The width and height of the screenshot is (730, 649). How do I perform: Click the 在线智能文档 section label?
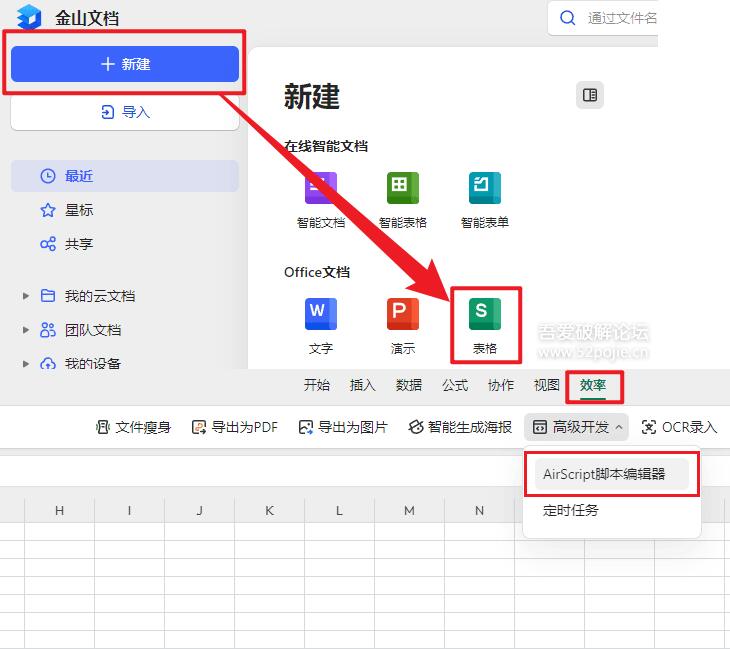326,146
